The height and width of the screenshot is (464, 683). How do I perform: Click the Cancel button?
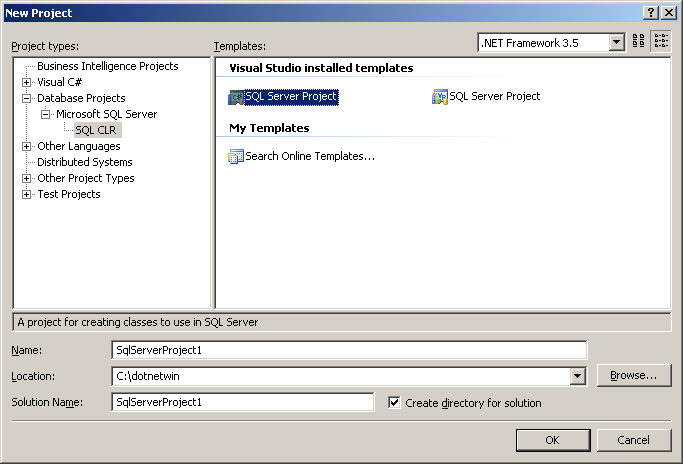634,440
